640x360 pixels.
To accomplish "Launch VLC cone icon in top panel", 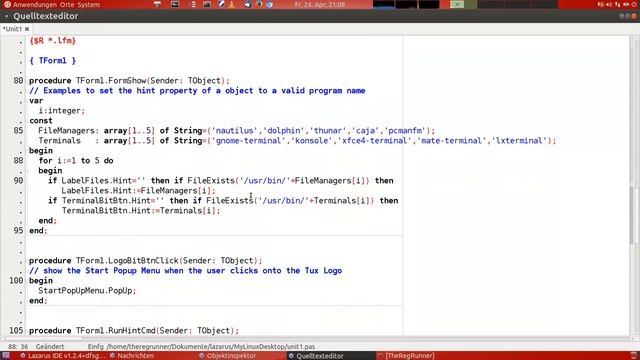I will [x=232, y=4].
